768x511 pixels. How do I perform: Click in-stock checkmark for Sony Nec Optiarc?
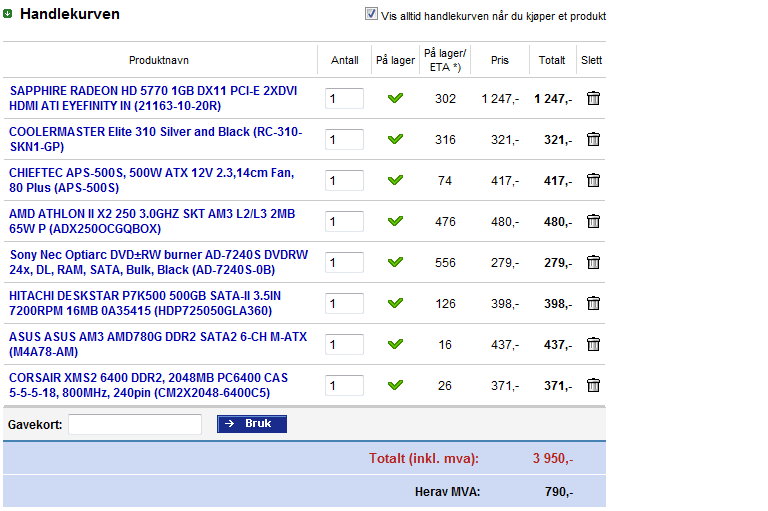395,262
